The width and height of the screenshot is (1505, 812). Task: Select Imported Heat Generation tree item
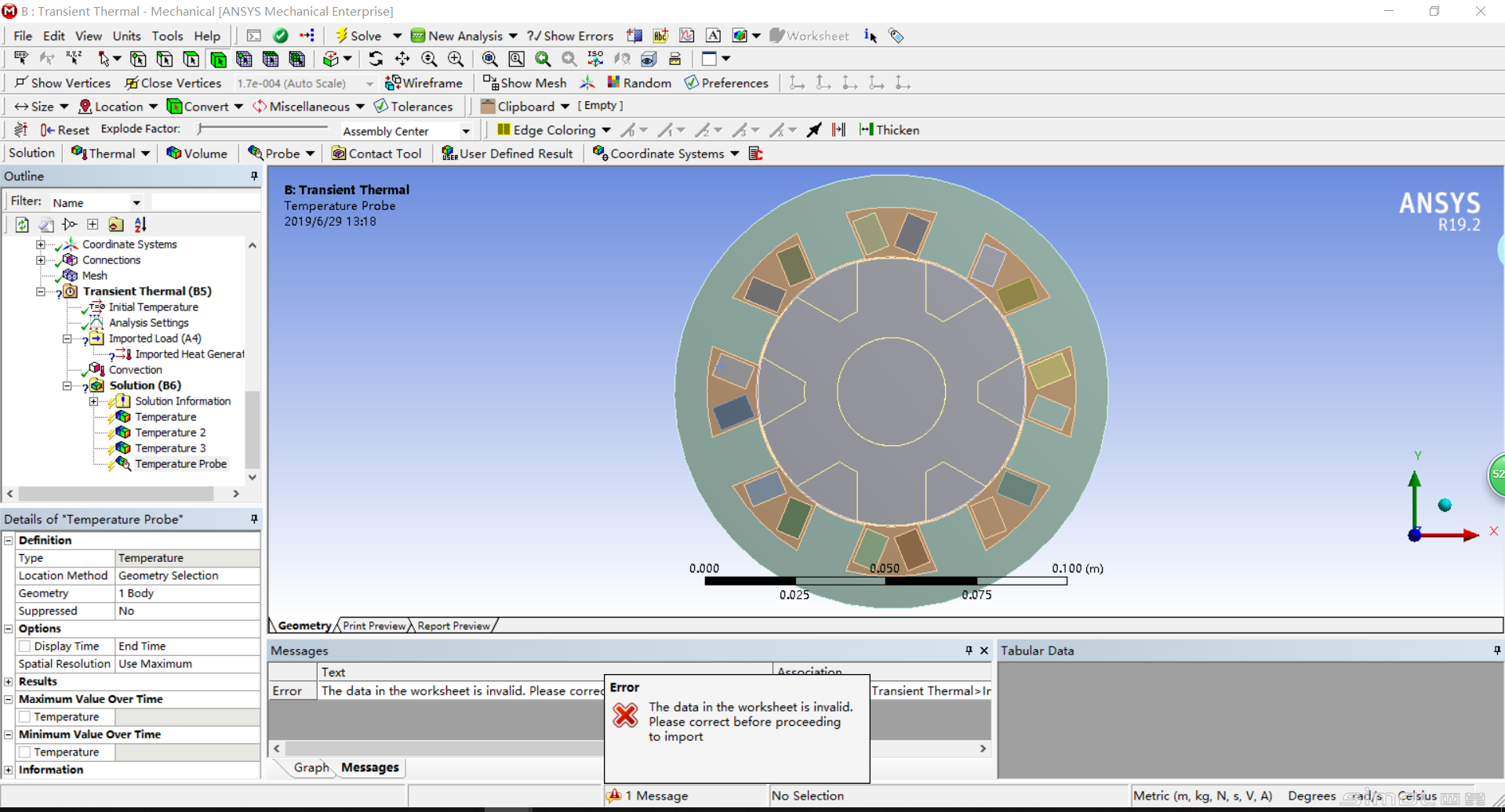tap(189, 354)
